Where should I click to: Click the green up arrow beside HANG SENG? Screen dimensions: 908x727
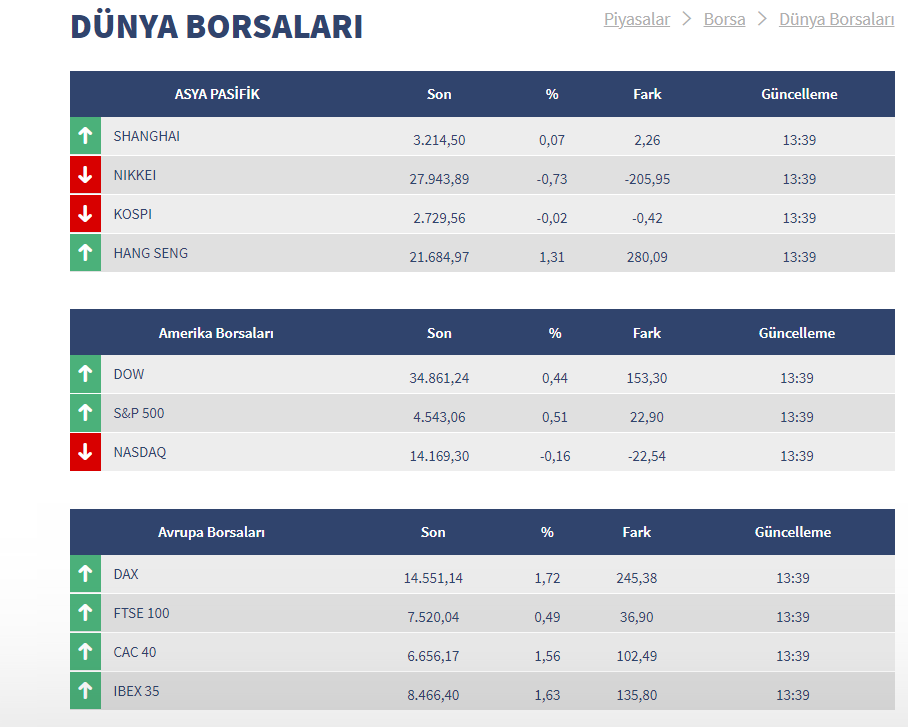85,253
